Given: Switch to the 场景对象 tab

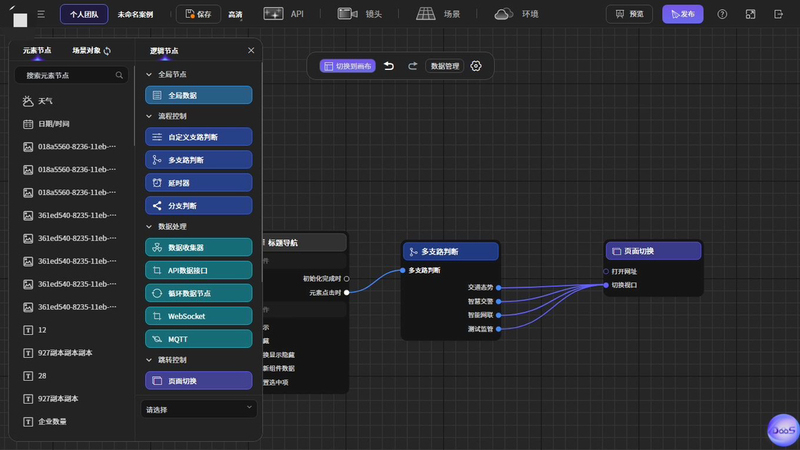Looking at the screenshot, I should (x=86, y=51).
